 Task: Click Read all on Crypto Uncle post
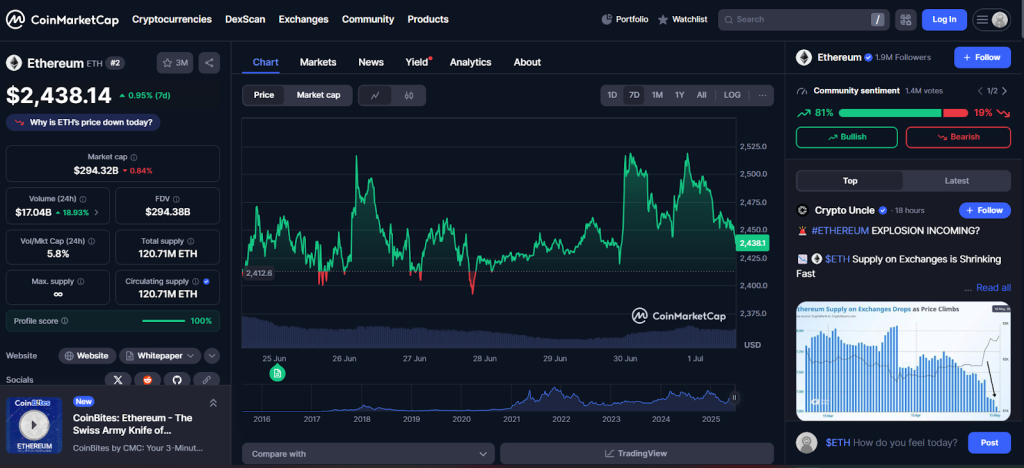click(x=993, y=288)
